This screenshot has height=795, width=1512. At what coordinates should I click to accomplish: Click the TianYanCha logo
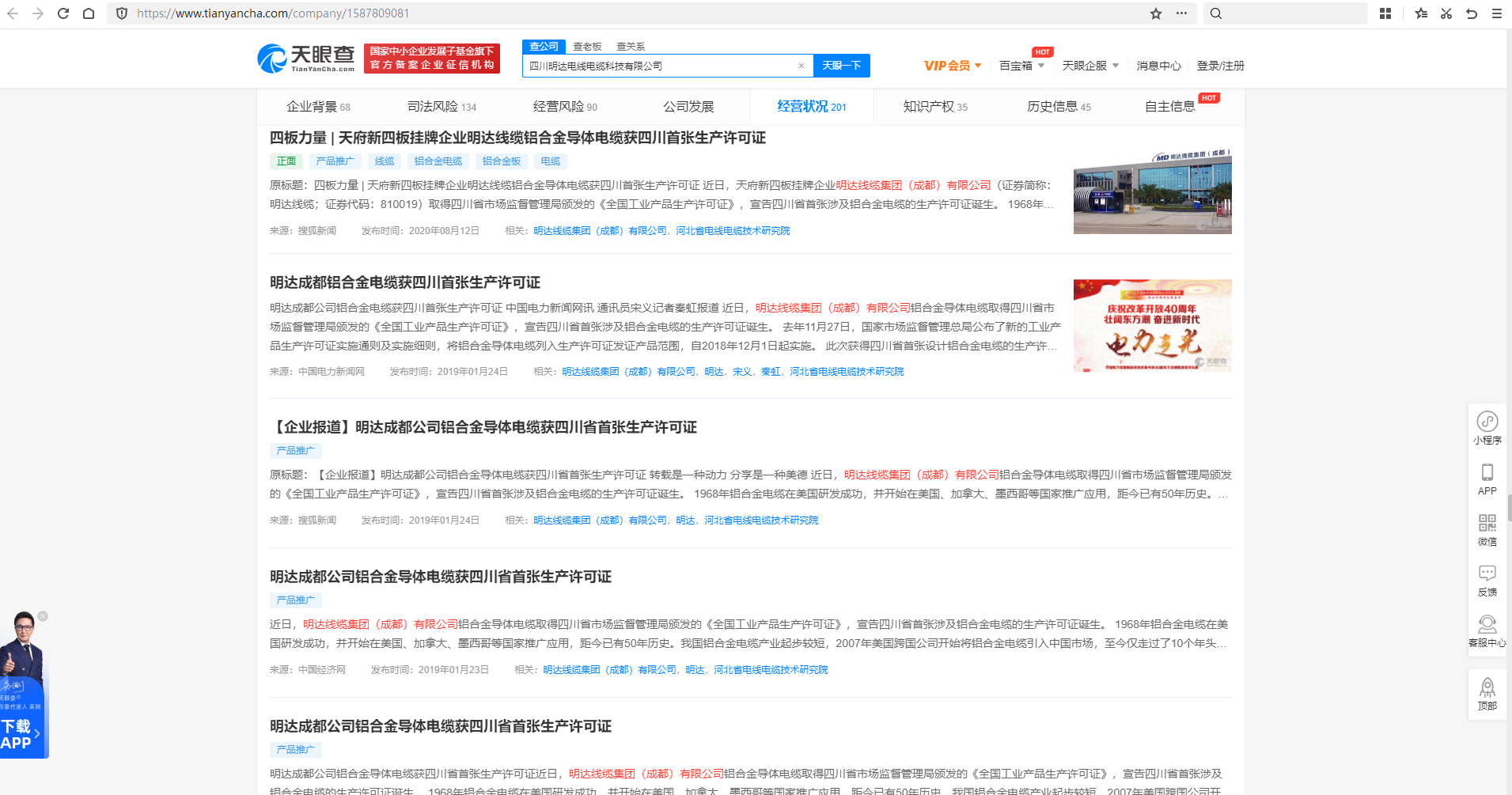point(305,59)
